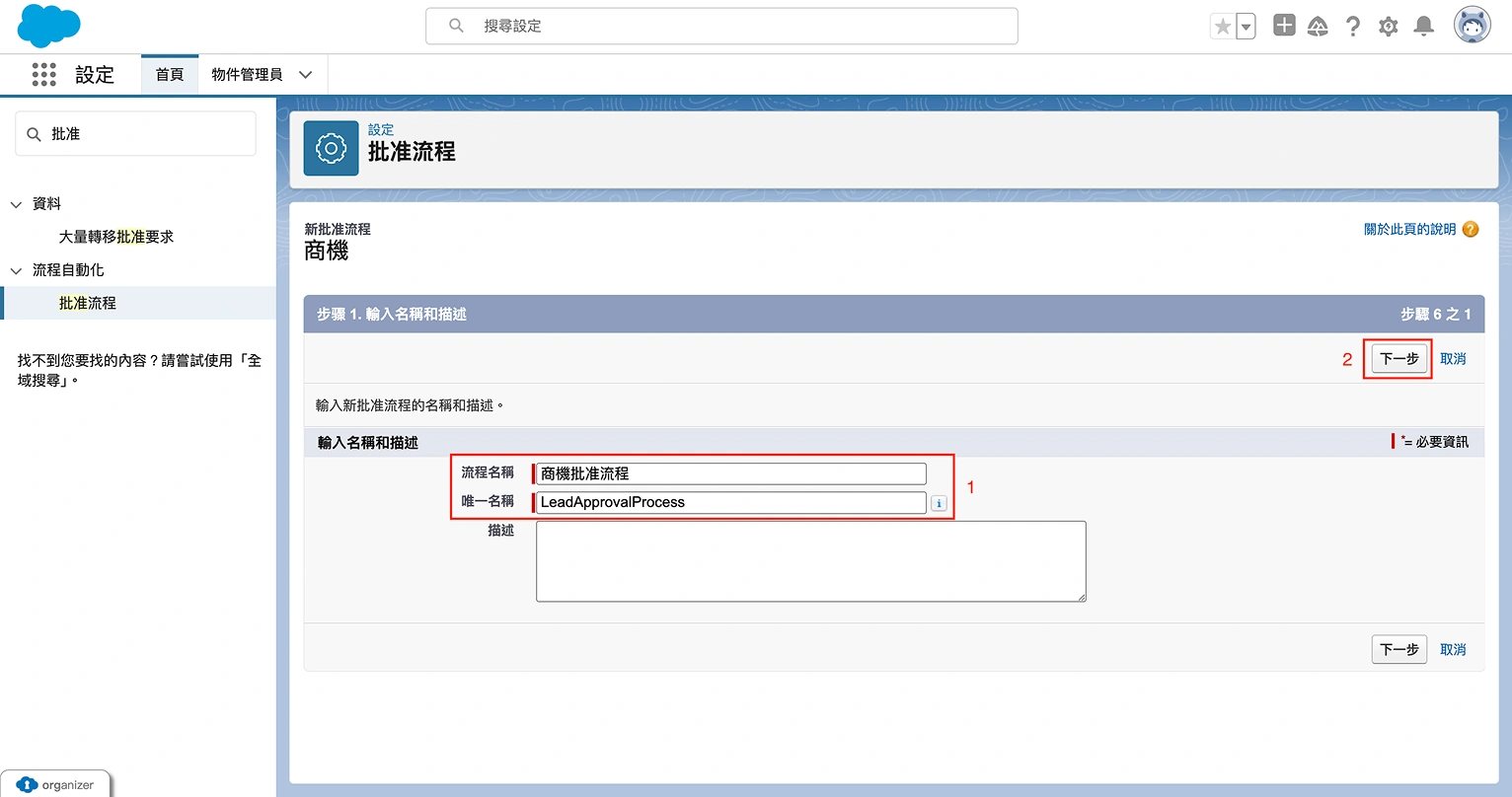Switch to the 首頁 tab
The height and width of the screenshot is (797, 1512).
170,75
